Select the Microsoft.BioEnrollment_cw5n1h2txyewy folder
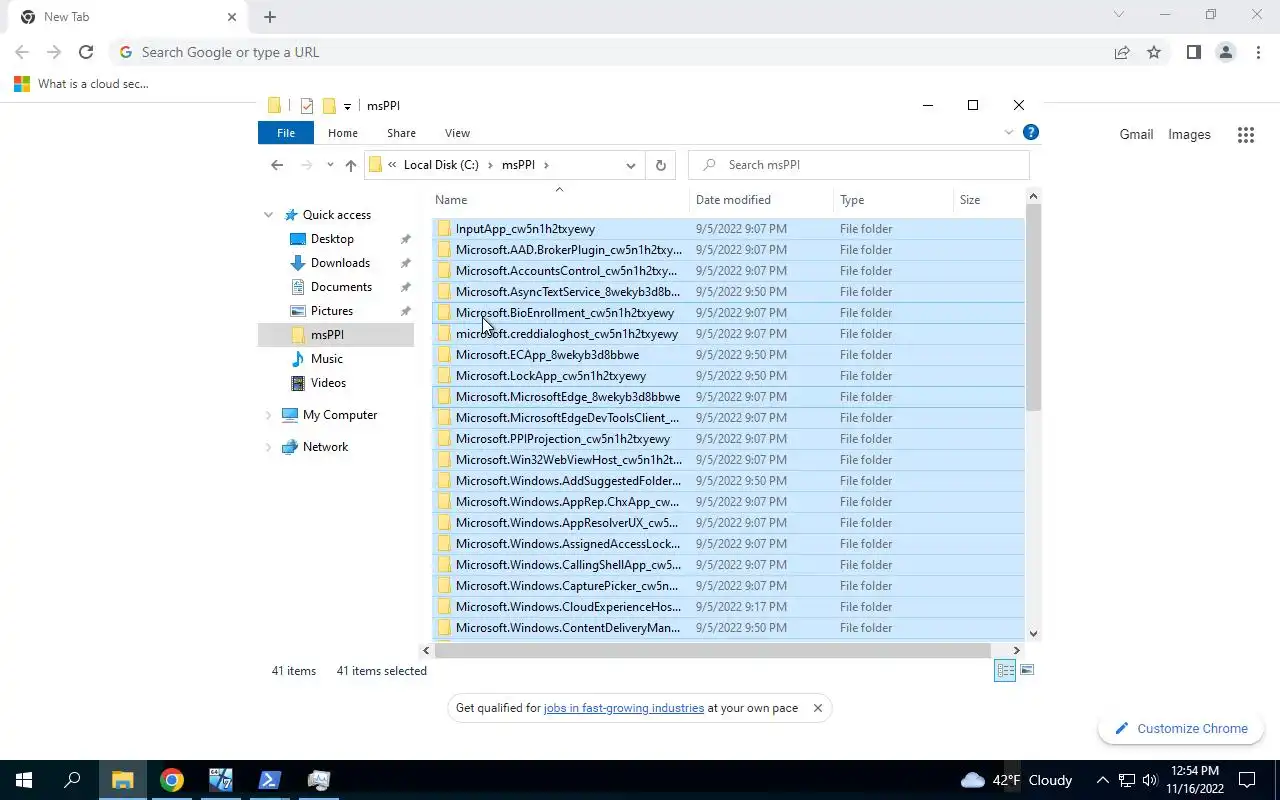The image size is (1280, 800). tap(728, 313)
